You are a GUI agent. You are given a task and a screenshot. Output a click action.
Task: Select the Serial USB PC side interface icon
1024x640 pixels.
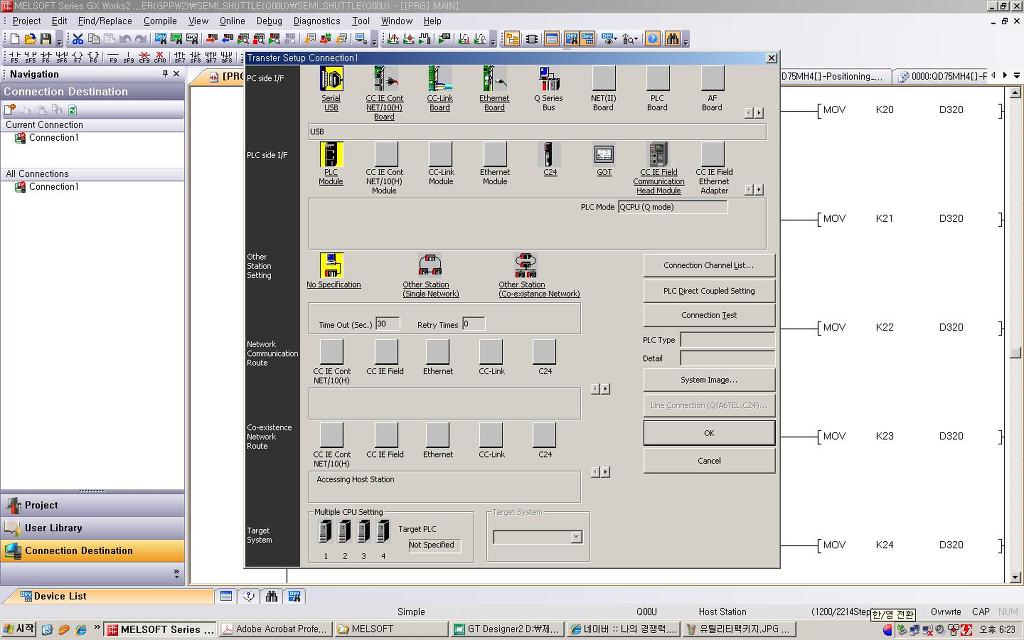coord(331,80)
